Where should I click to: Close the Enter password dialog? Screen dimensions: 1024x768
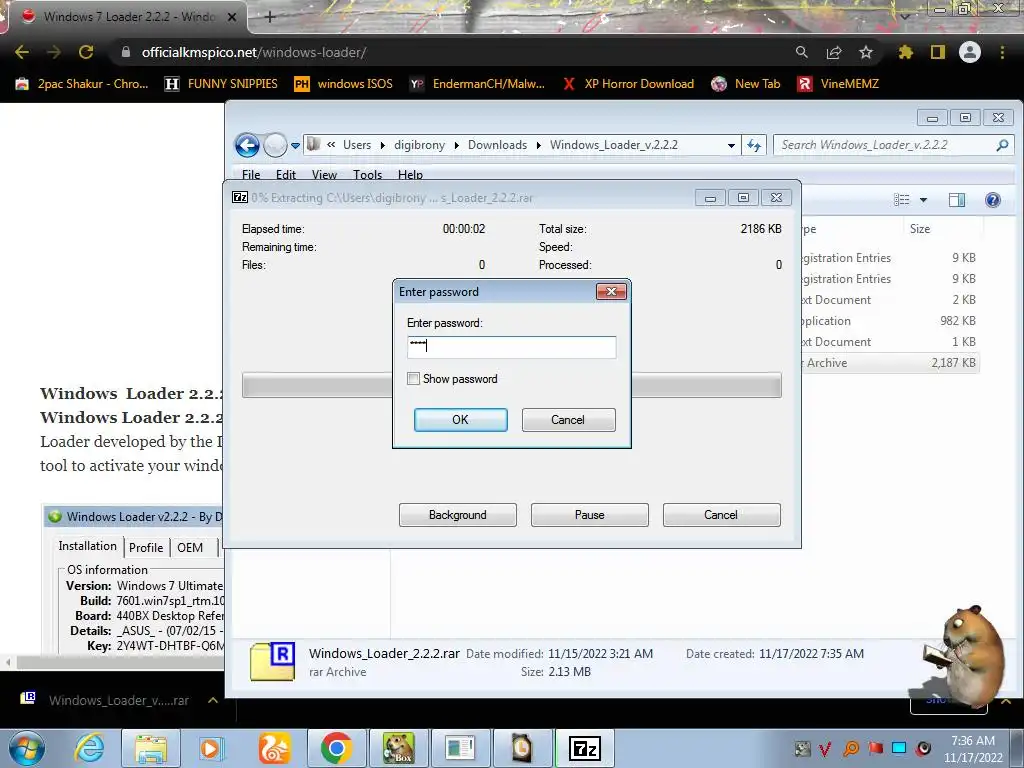point(611,291)
